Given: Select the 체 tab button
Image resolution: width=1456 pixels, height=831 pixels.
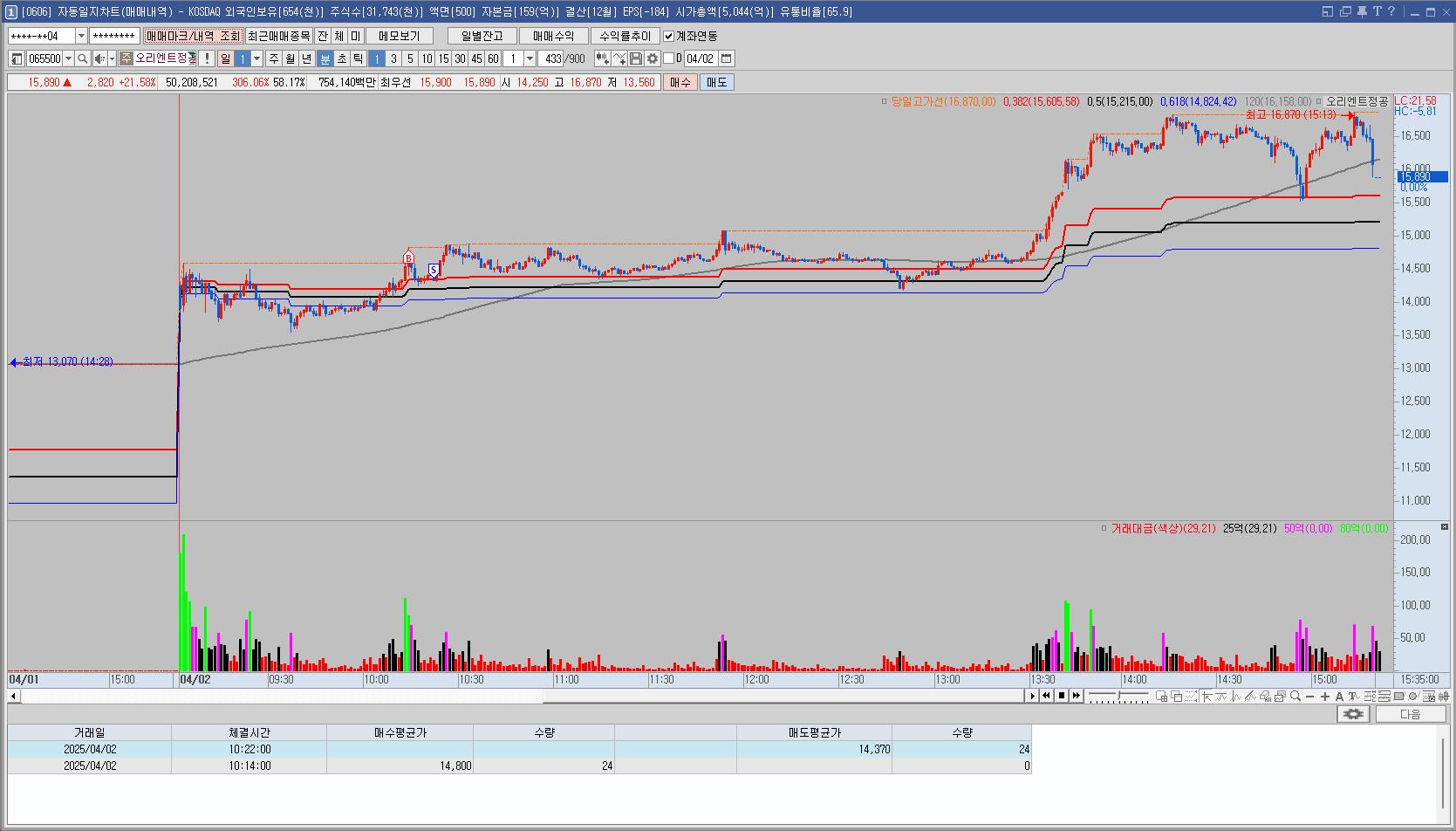Looking at the screenshot, I should coord(339,36).
